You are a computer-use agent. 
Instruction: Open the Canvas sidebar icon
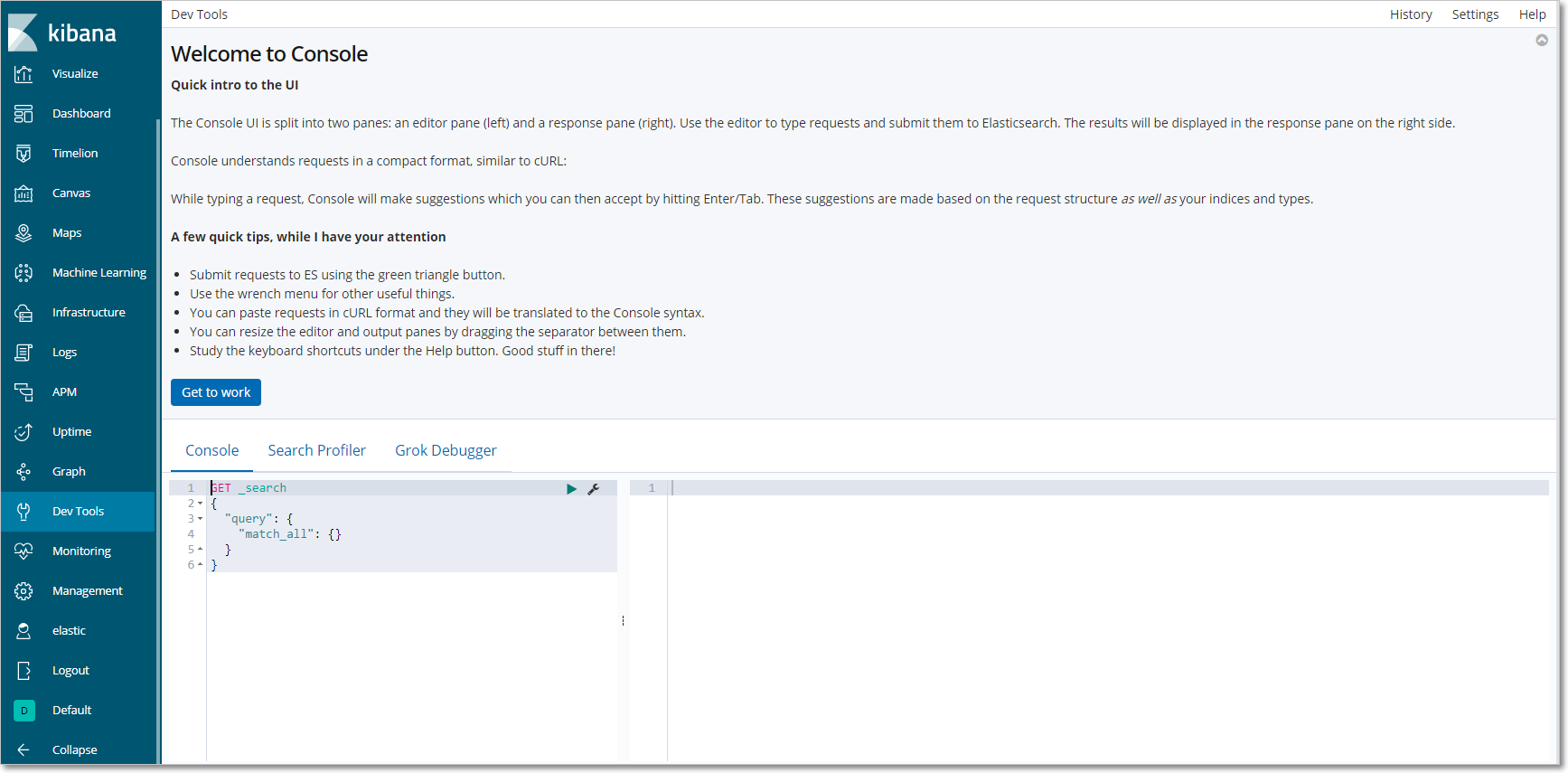[23, 193]
